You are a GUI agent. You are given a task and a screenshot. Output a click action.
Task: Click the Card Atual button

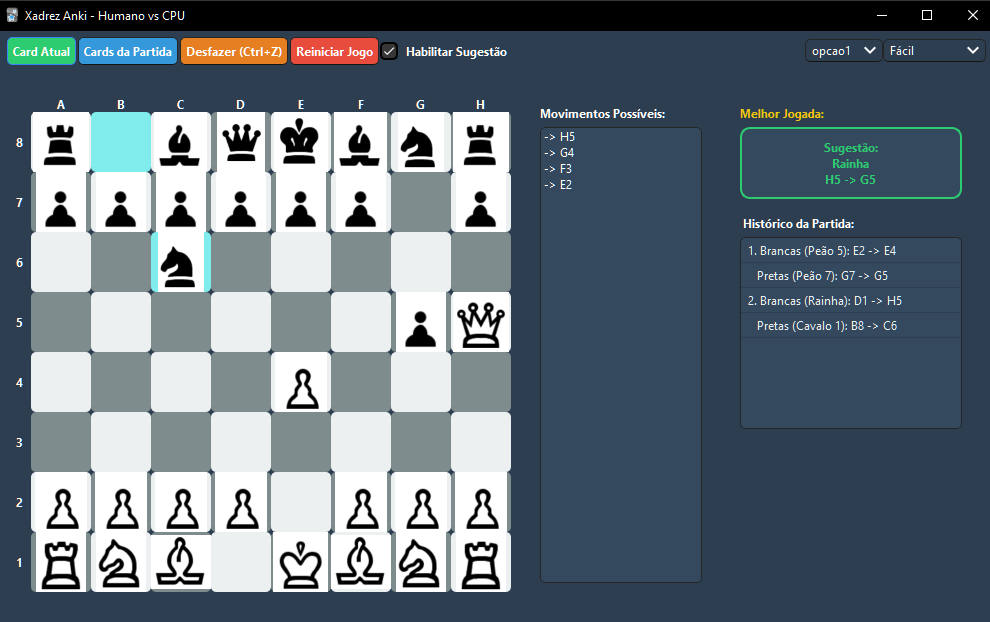coord(41,51)
